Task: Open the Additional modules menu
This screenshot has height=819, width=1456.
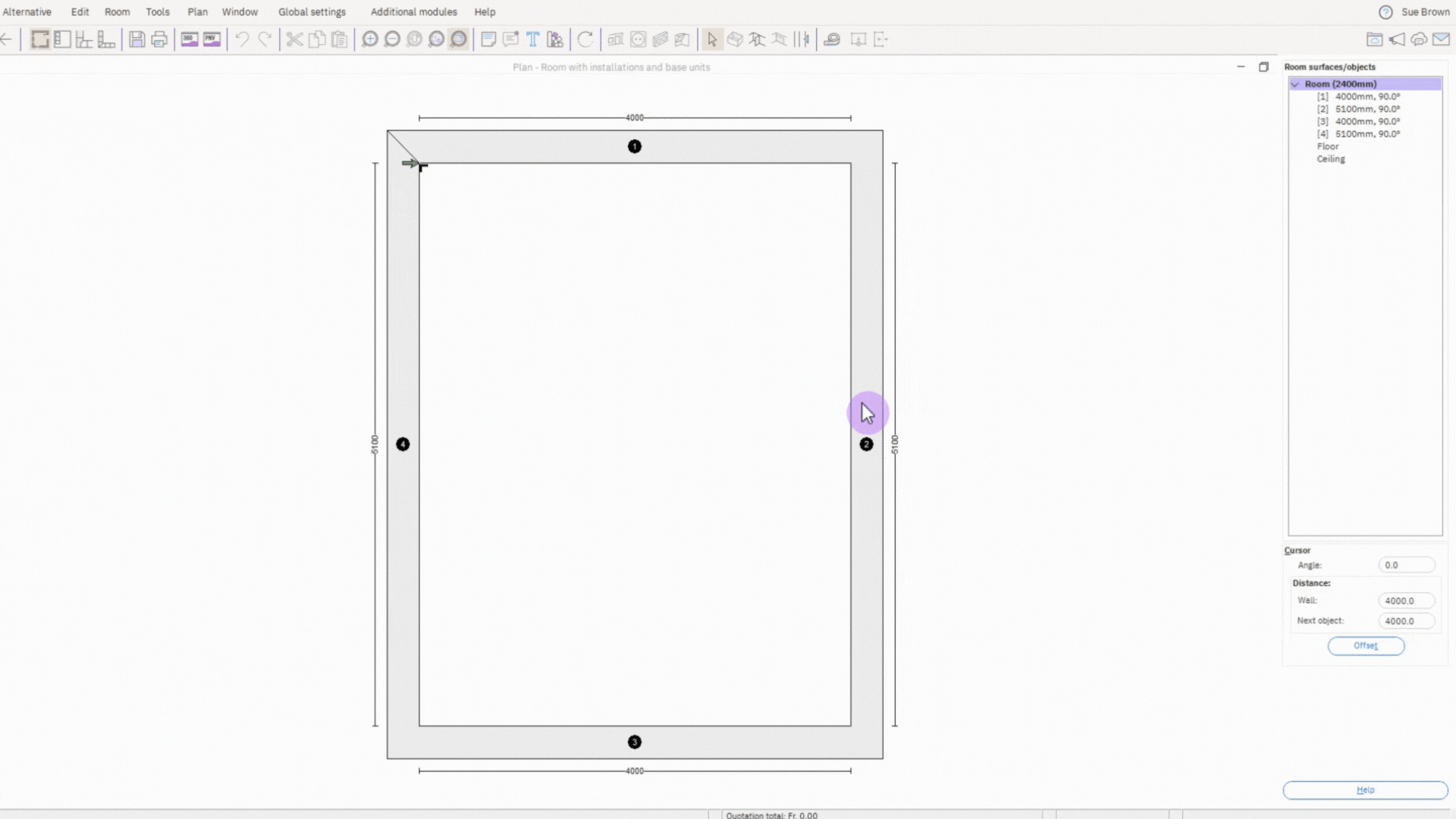Action: pos(413,11)
